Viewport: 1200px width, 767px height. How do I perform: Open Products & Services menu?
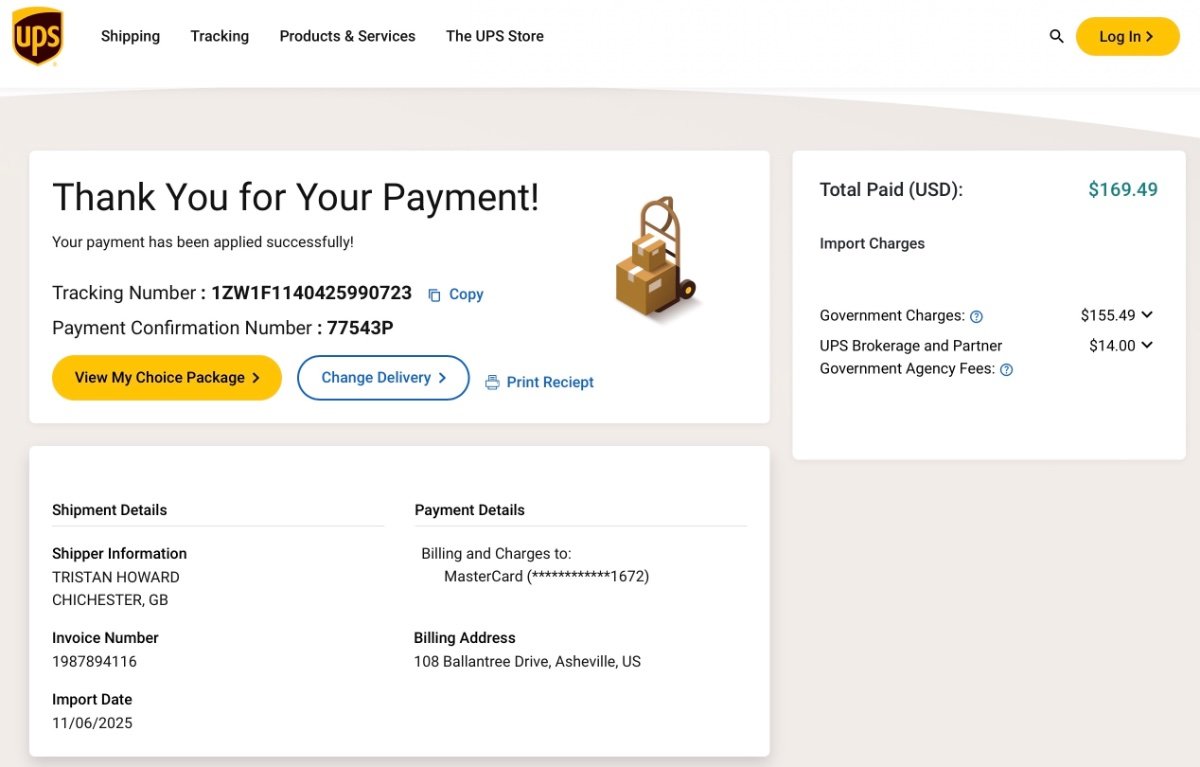pos(347,36)
